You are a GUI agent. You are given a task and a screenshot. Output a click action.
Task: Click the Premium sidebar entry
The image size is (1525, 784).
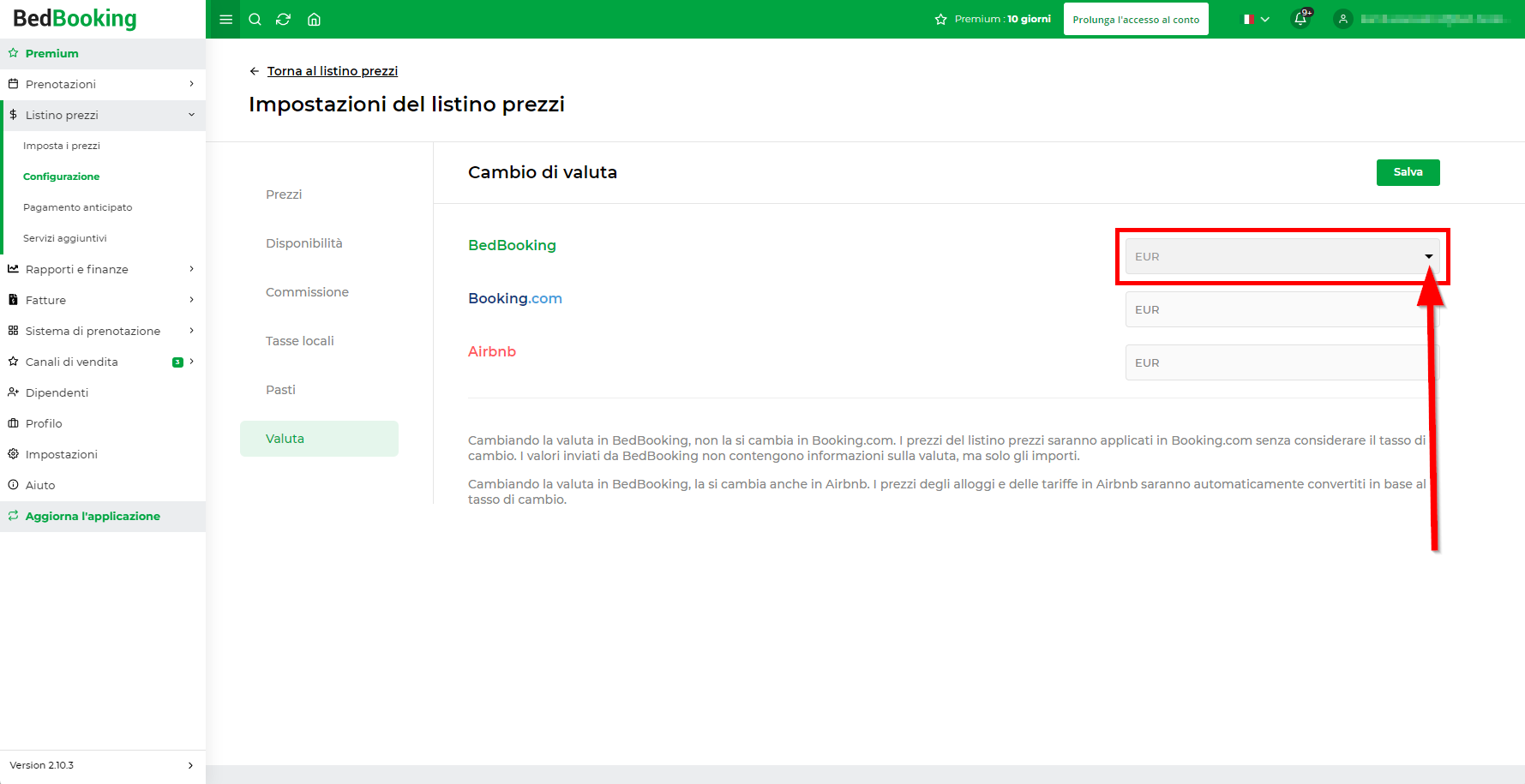tap(103, 53)
